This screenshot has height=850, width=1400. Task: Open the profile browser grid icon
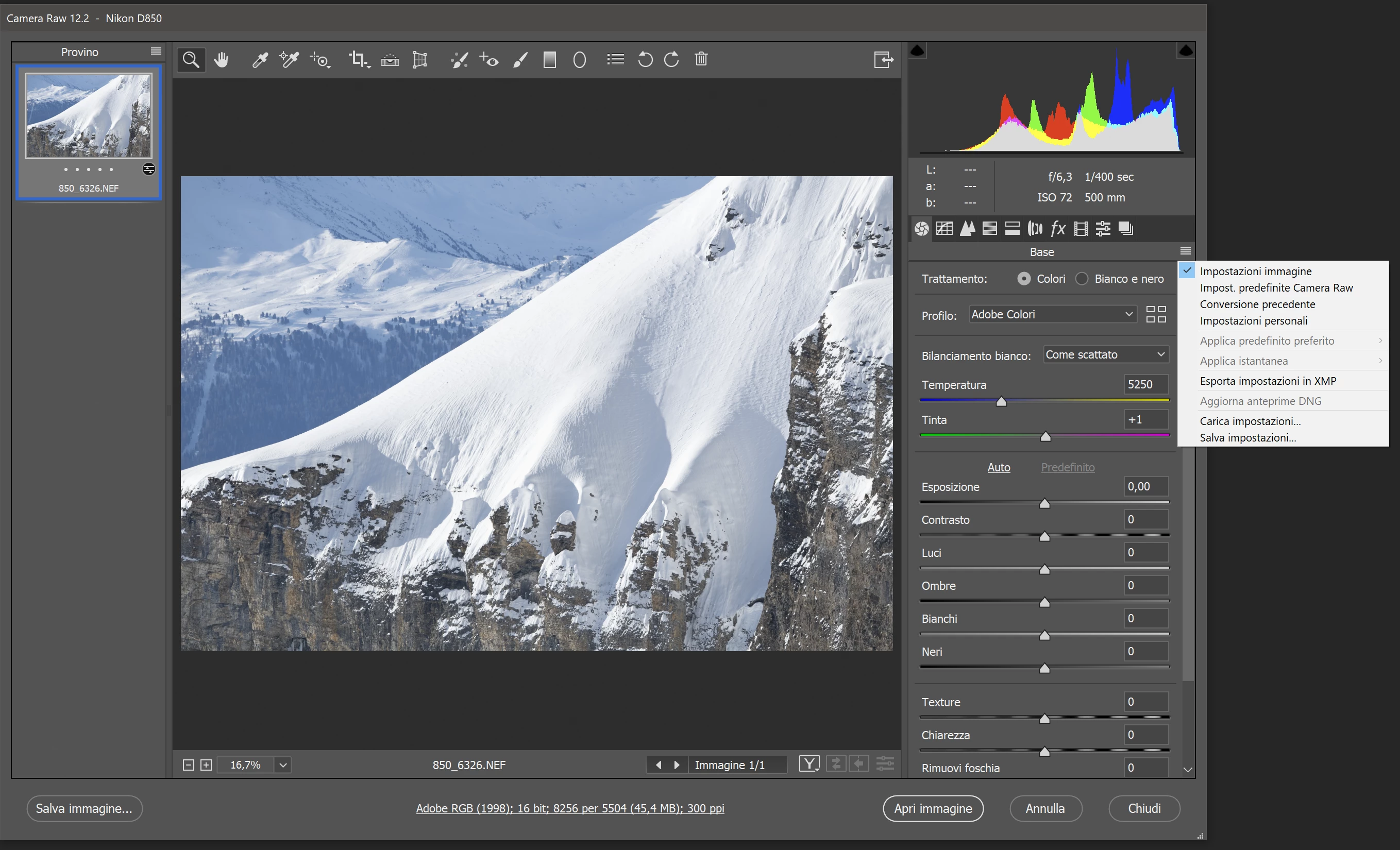[1156, 314]
